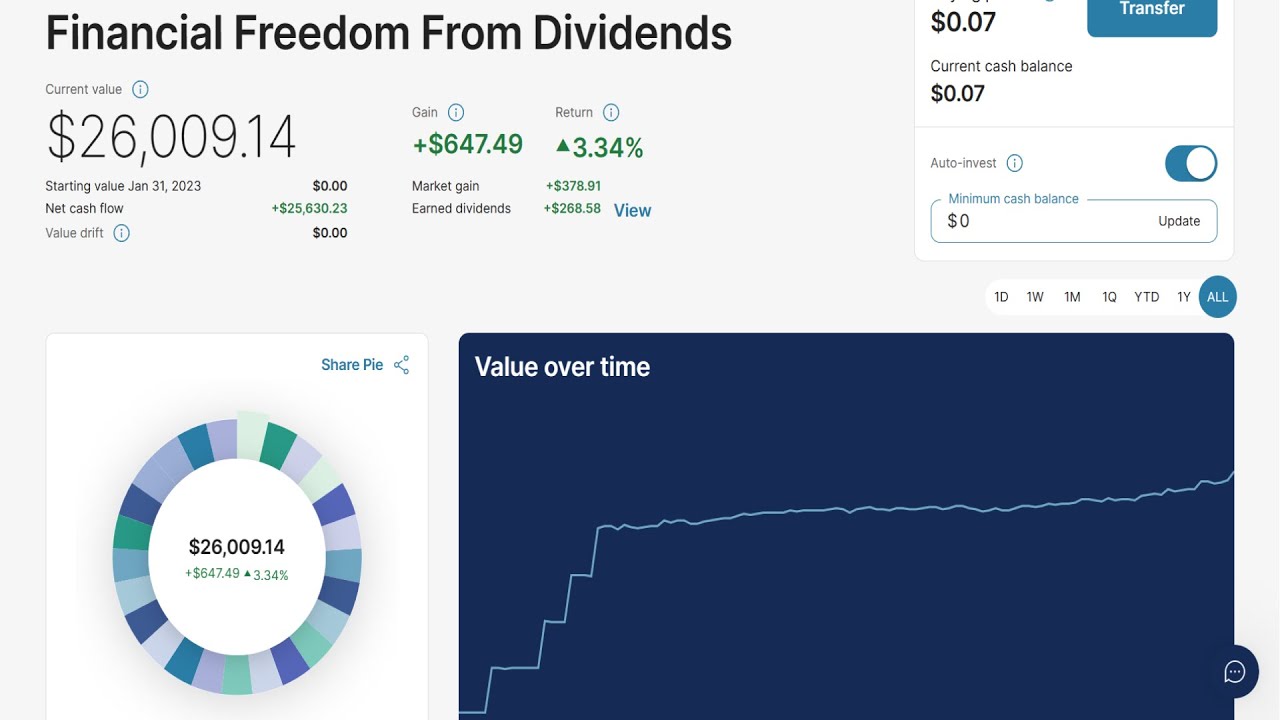Click Update for minimum cash balance
The height and width of the screenshot is (720, 1280).
point(1179,221)
